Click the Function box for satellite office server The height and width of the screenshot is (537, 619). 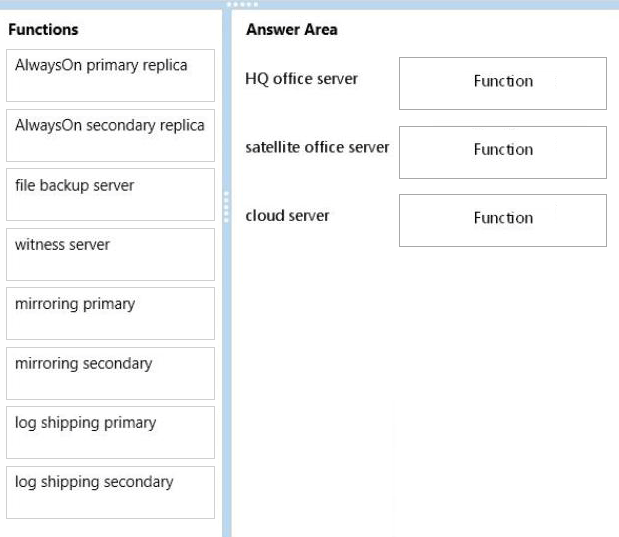pyautogui.click(x=502, y=151)
